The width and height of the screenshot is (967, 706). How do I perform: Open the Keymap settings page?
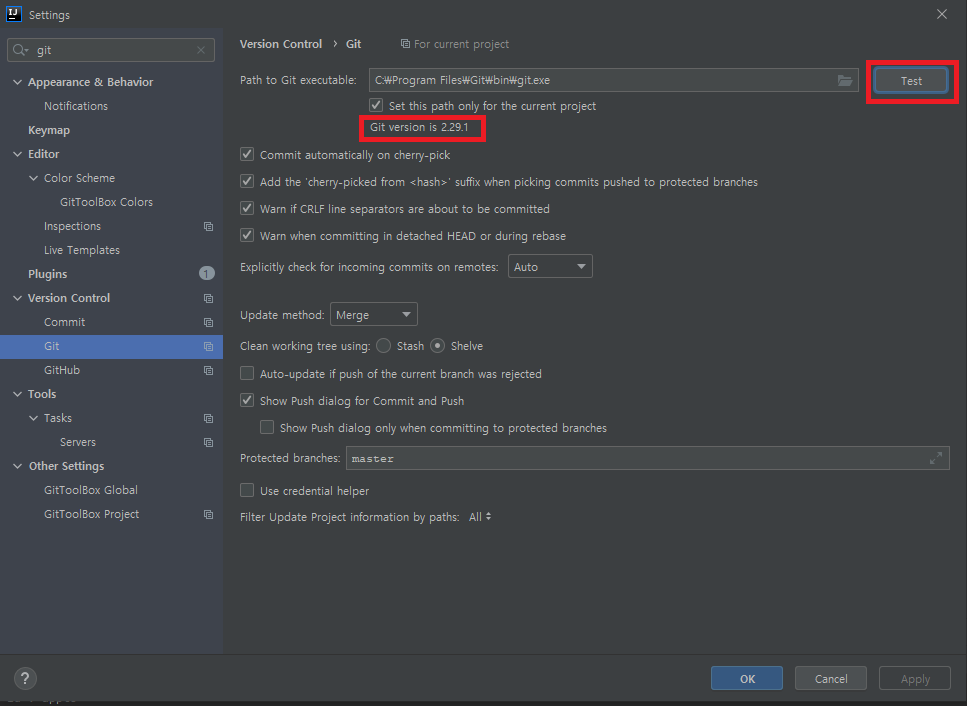pyautogui.click(x=49, y=130)
